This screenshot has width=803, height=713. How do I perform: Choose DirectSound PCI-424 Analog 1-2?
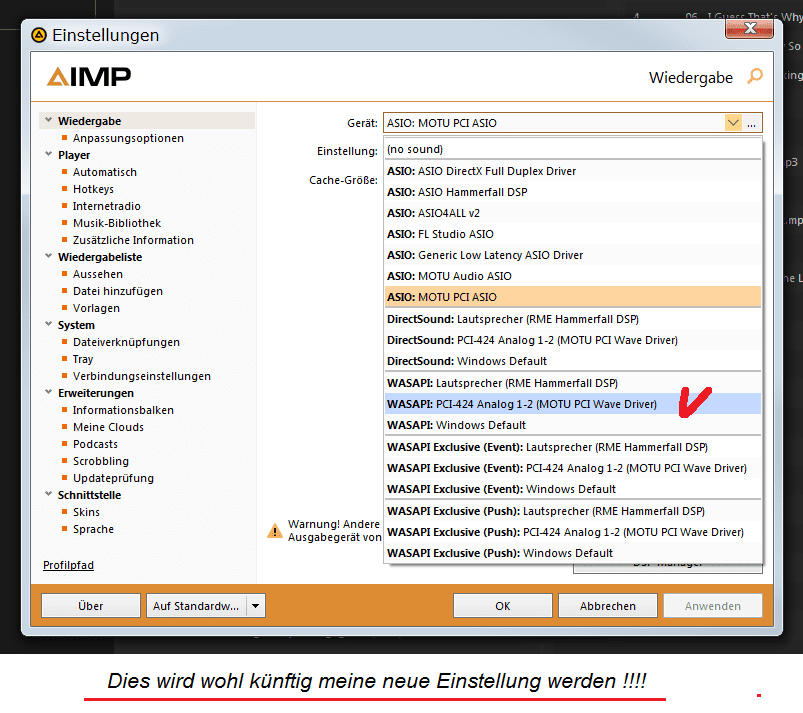point(573,340)
